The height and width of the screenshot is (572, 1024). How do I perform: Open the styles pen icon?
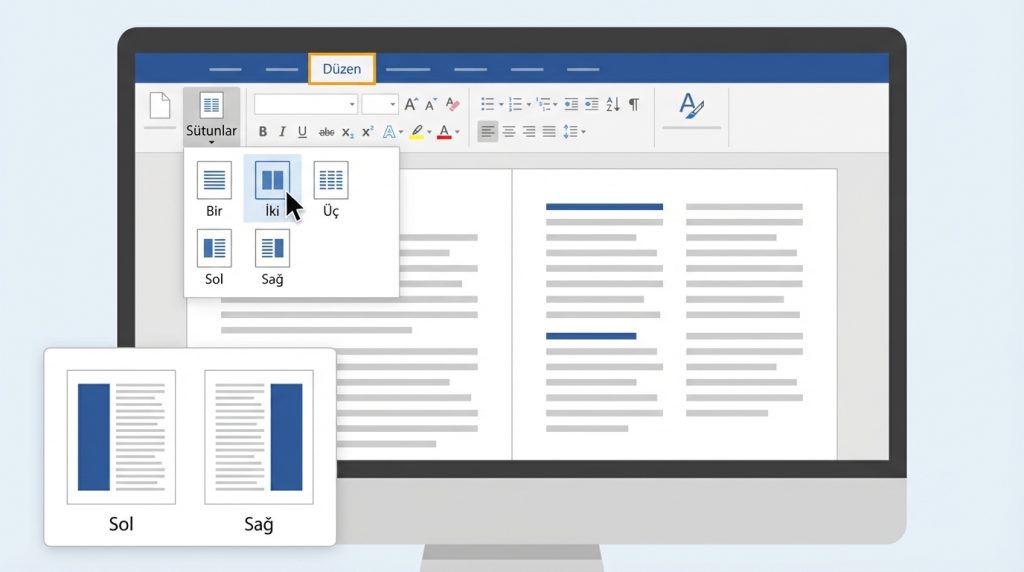691,105
